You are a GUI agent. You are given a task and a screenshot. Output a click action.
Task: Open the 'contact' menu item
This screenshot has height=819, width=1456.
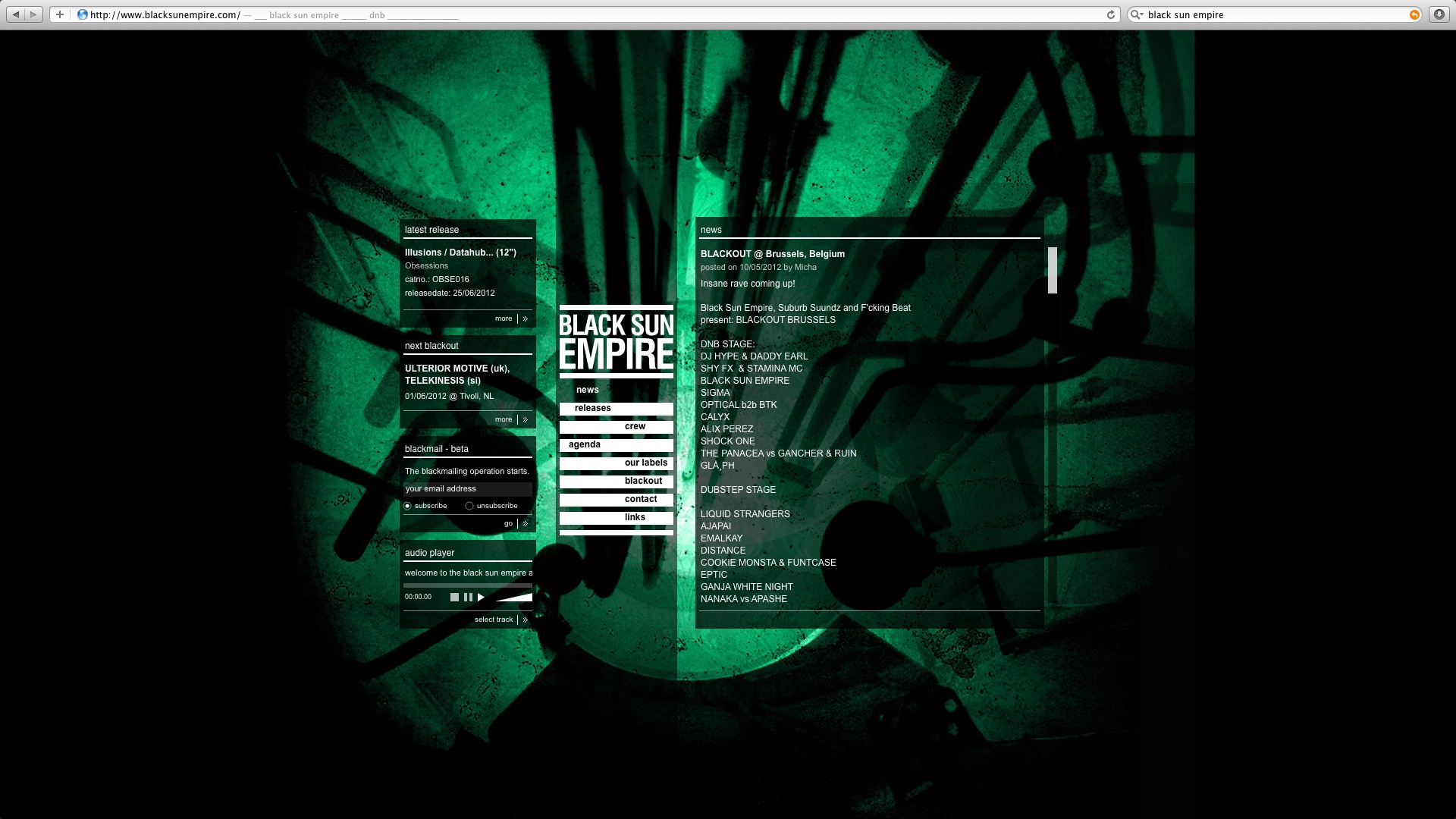tap(617, 500)
